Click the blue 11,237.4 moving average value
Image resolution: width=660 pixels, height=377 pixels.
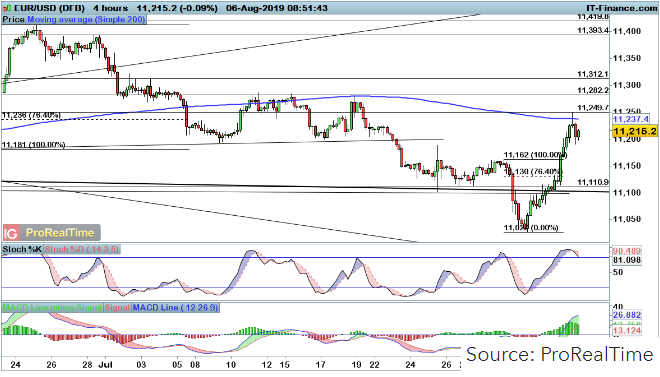(630, 119)
